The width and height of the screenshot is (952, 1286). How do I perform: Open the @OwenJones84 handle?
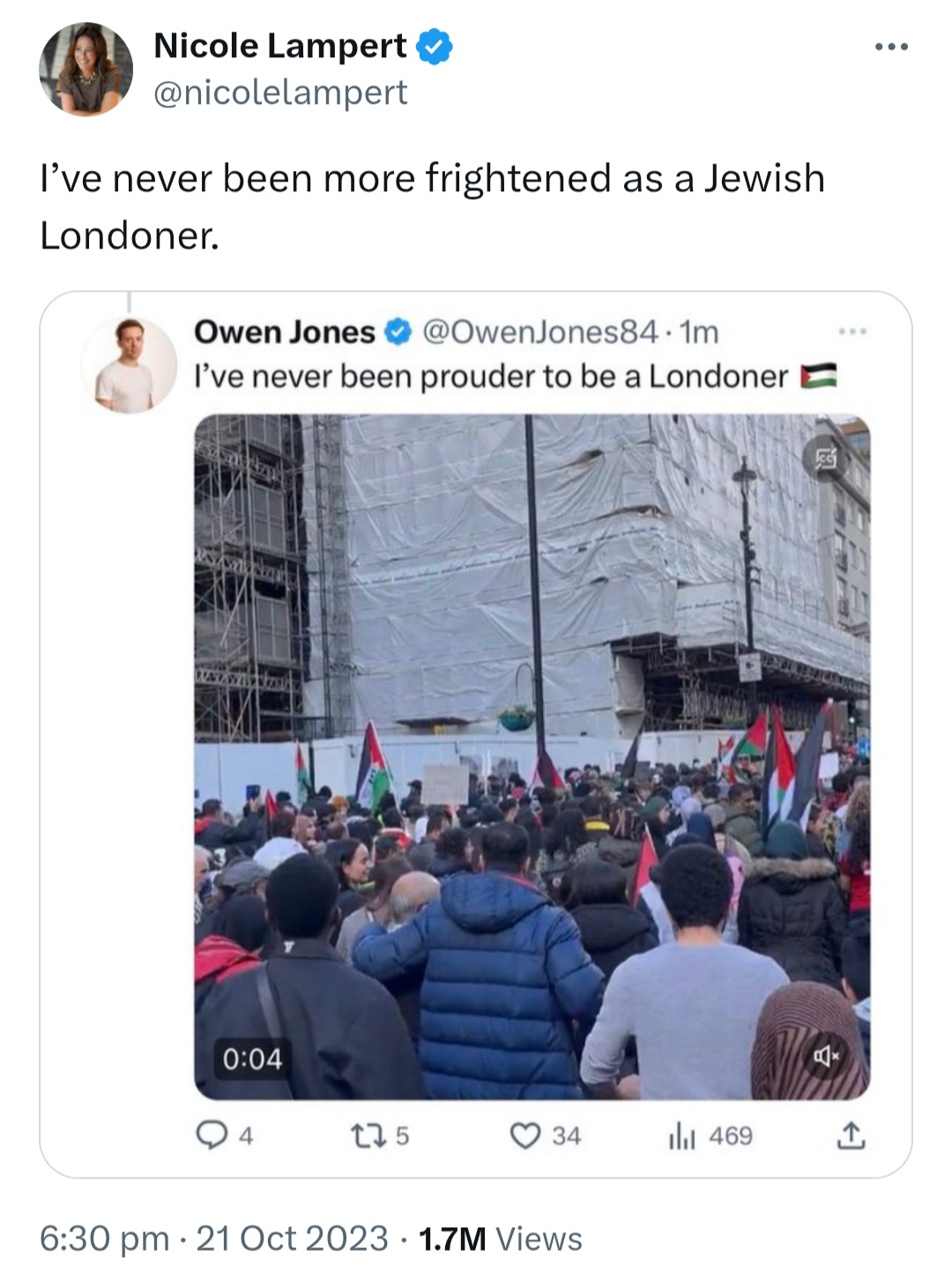click(x=539, y=331)
